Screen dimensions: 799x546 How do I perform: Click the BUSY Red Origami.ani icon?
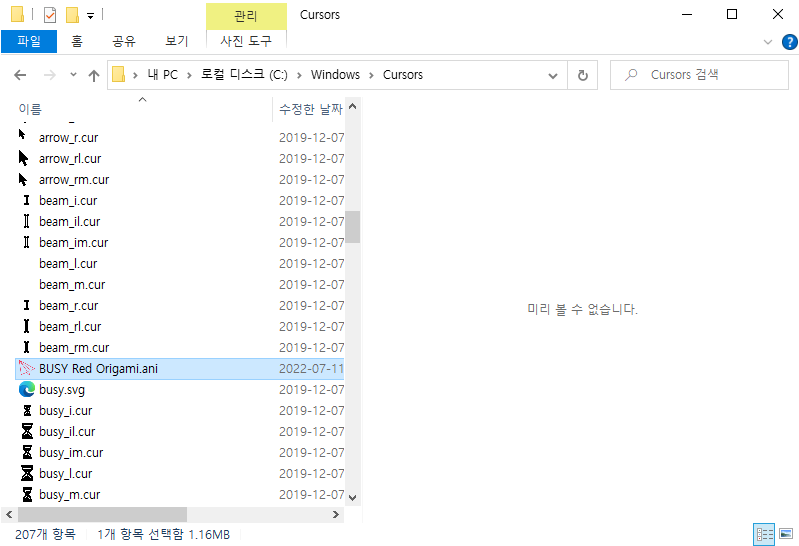pos(26,368)
